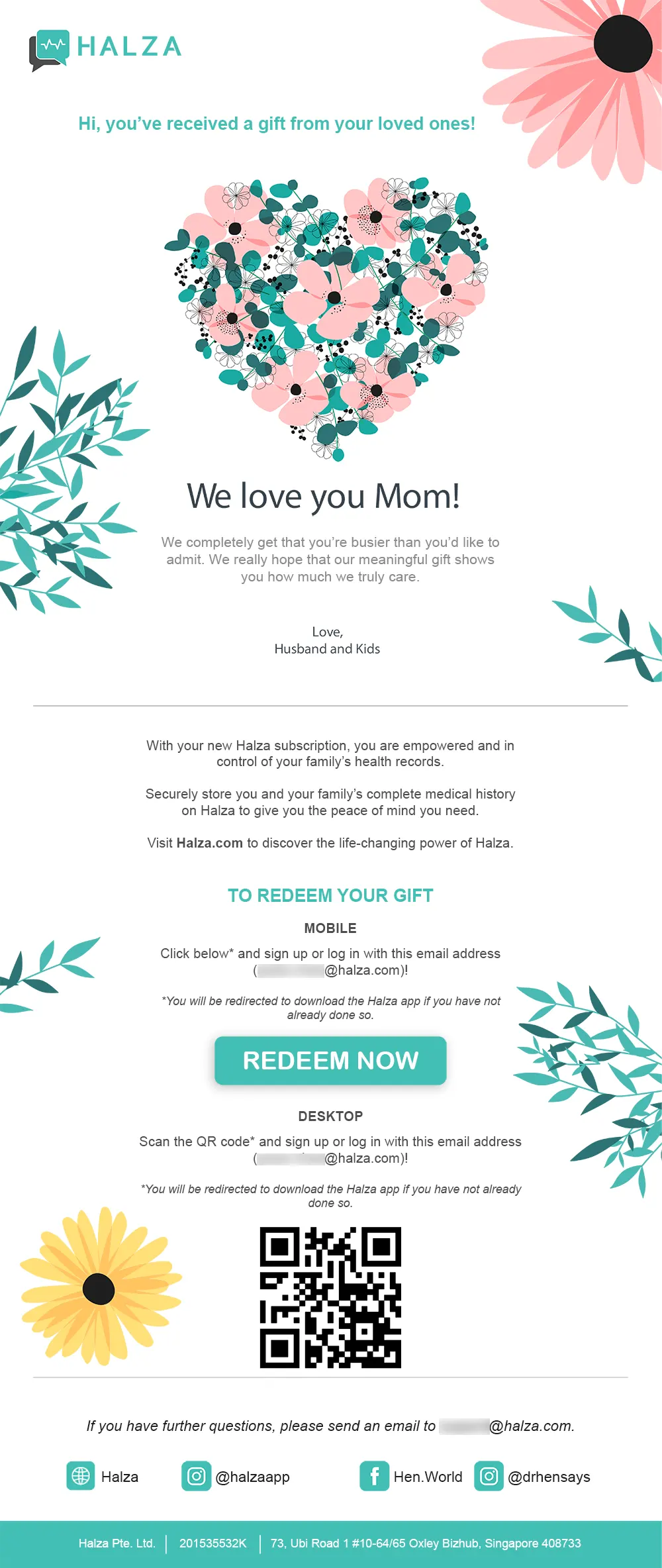The height and width of the screenshot is (1568, 662).
Task: Click the REDEEM NOW button
Action: (330, 1060)
